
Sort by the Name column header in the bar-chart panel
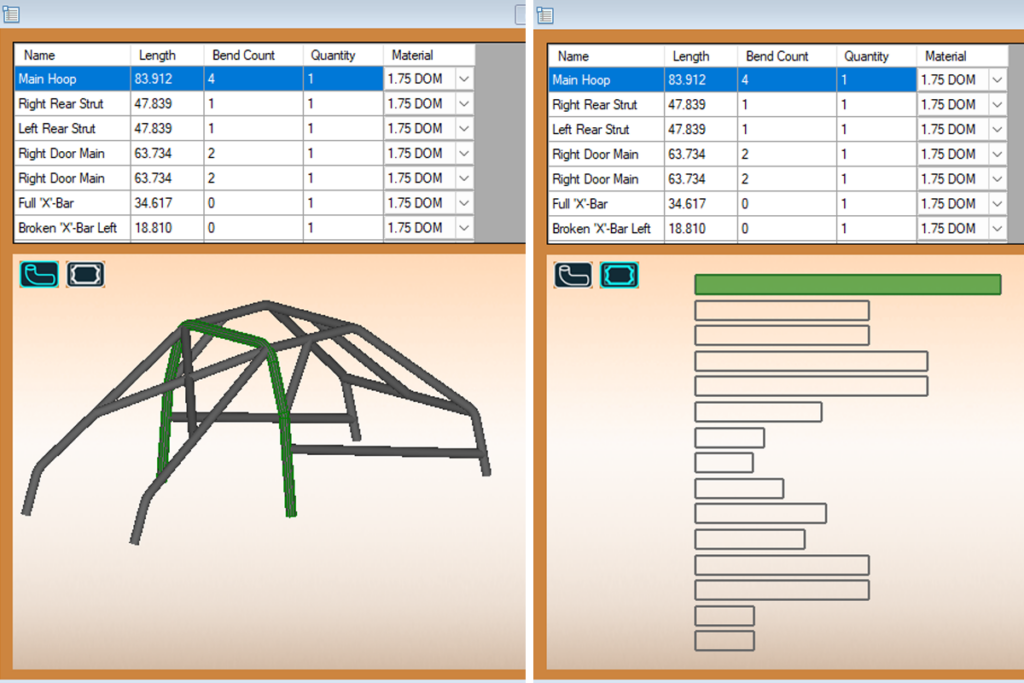coord(606,56)
